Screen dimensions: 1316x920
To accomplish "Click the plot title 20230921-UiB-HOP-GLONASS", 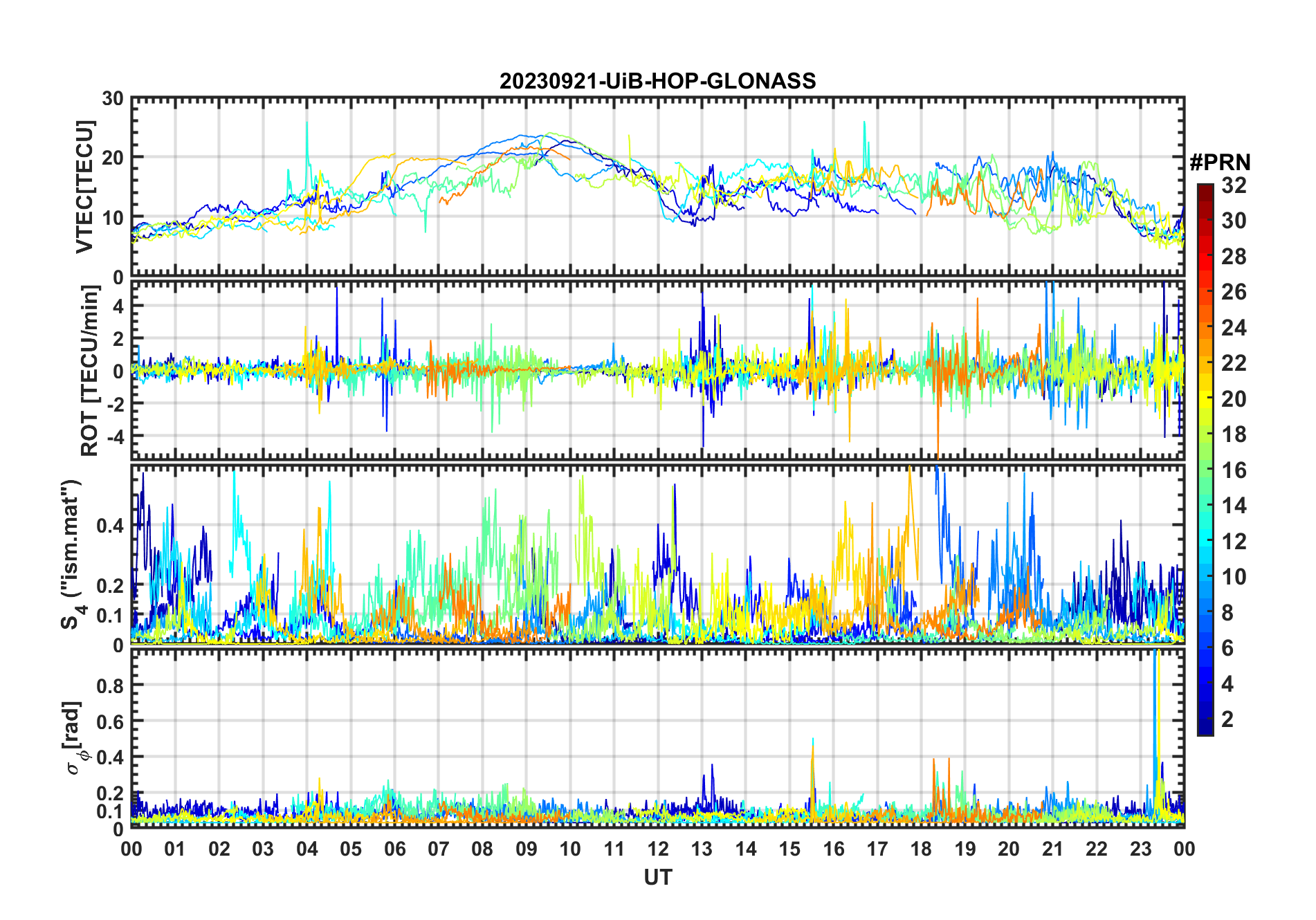I will (x=657, y=82).
